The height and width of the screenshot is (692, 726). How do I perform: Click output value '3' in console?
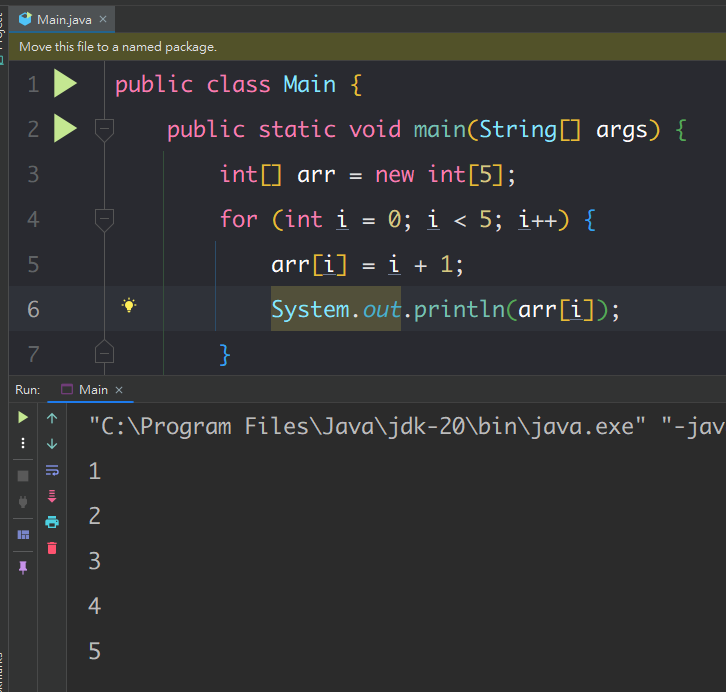click(x=94, y=561)
